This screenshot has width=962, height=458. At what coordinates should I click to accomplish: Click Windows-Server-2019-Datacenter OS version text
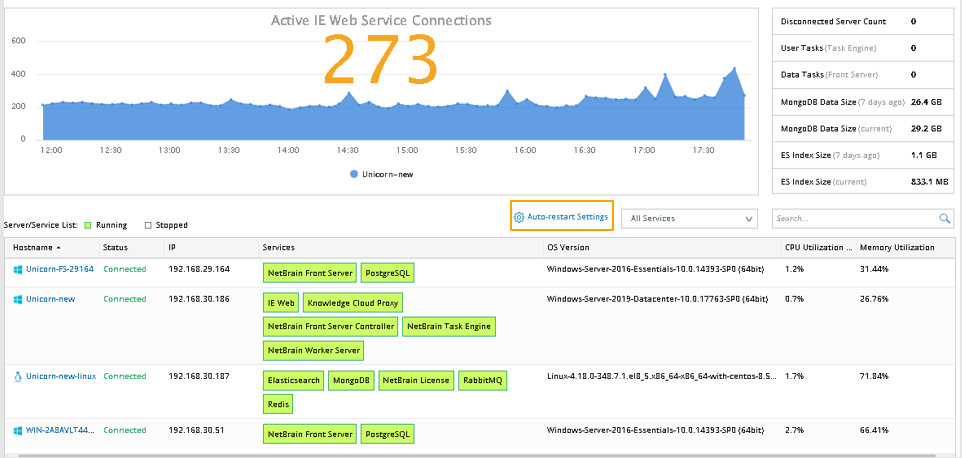coord(657,299)
